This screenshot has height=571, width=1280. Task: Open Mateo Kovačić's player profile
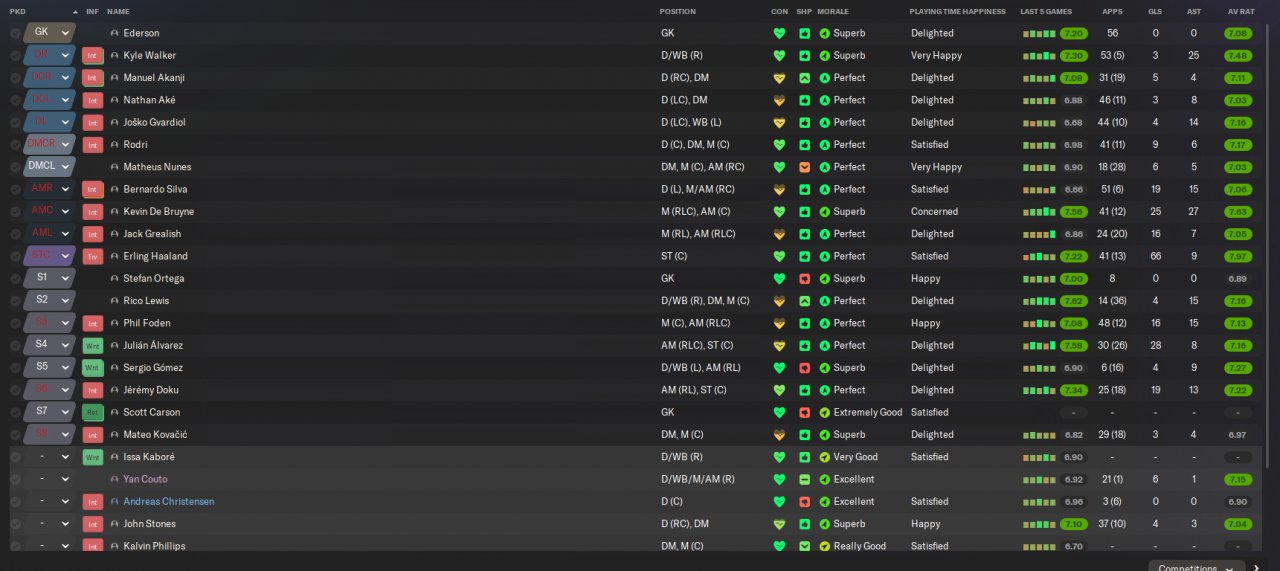[155, 435]
